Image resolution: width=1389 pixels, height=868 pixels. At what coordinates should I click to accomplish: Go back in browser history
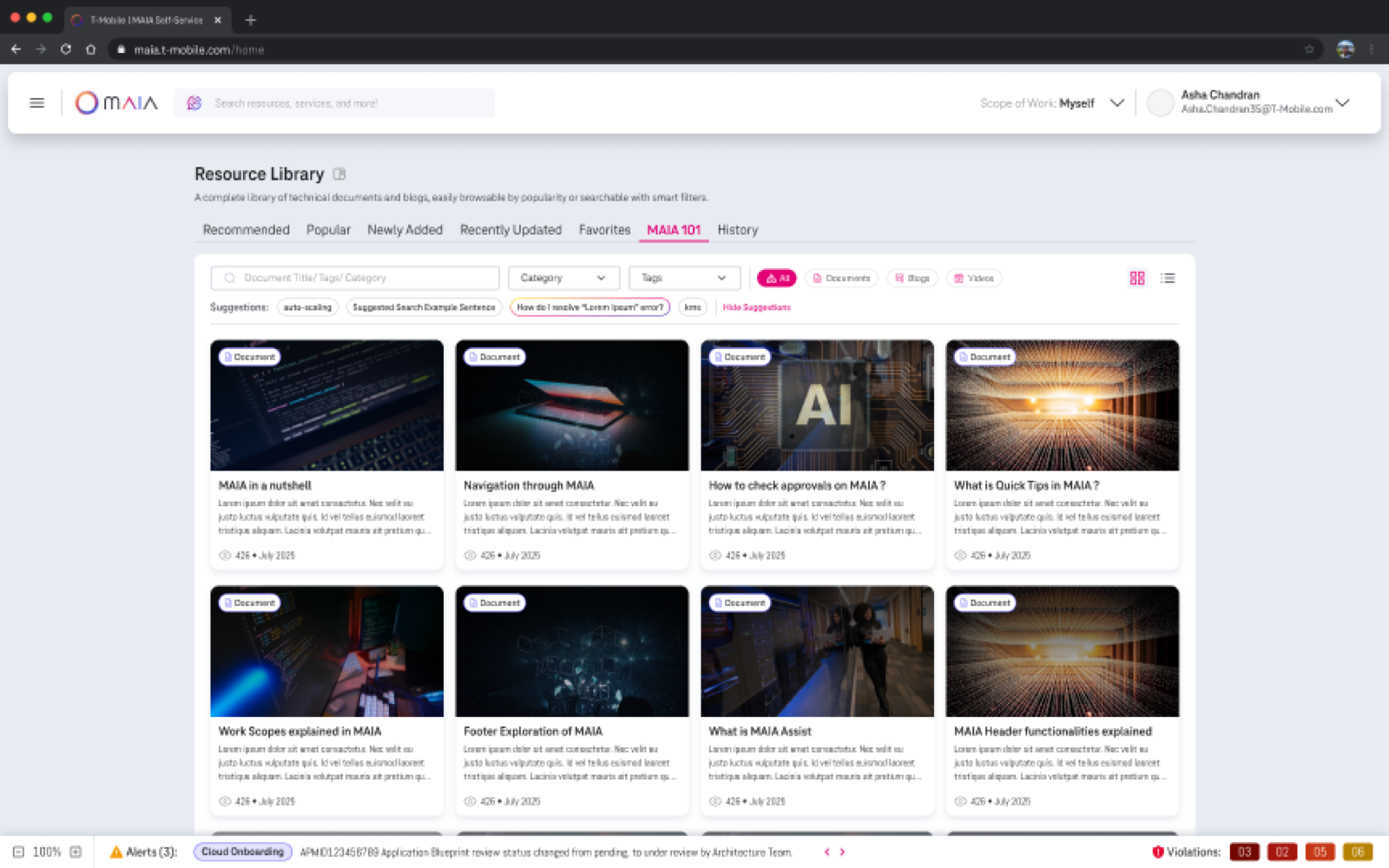[x=16, y=49]
